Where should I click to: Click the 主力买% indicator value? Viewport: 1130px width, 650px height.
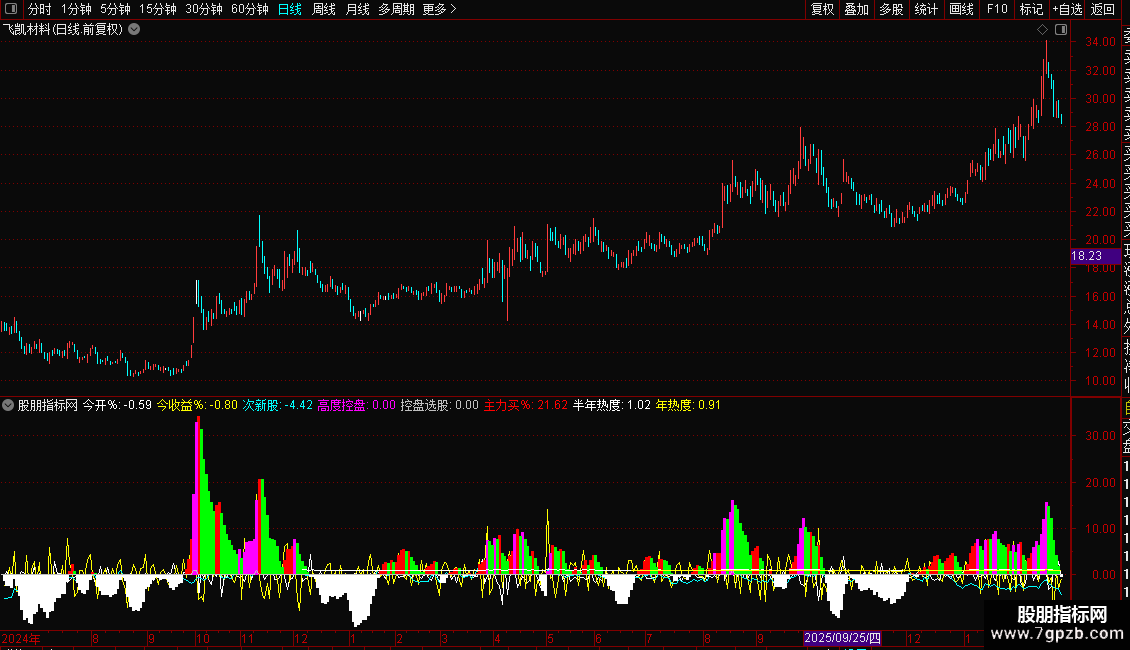pyautogui.click(x=525, y=405)
